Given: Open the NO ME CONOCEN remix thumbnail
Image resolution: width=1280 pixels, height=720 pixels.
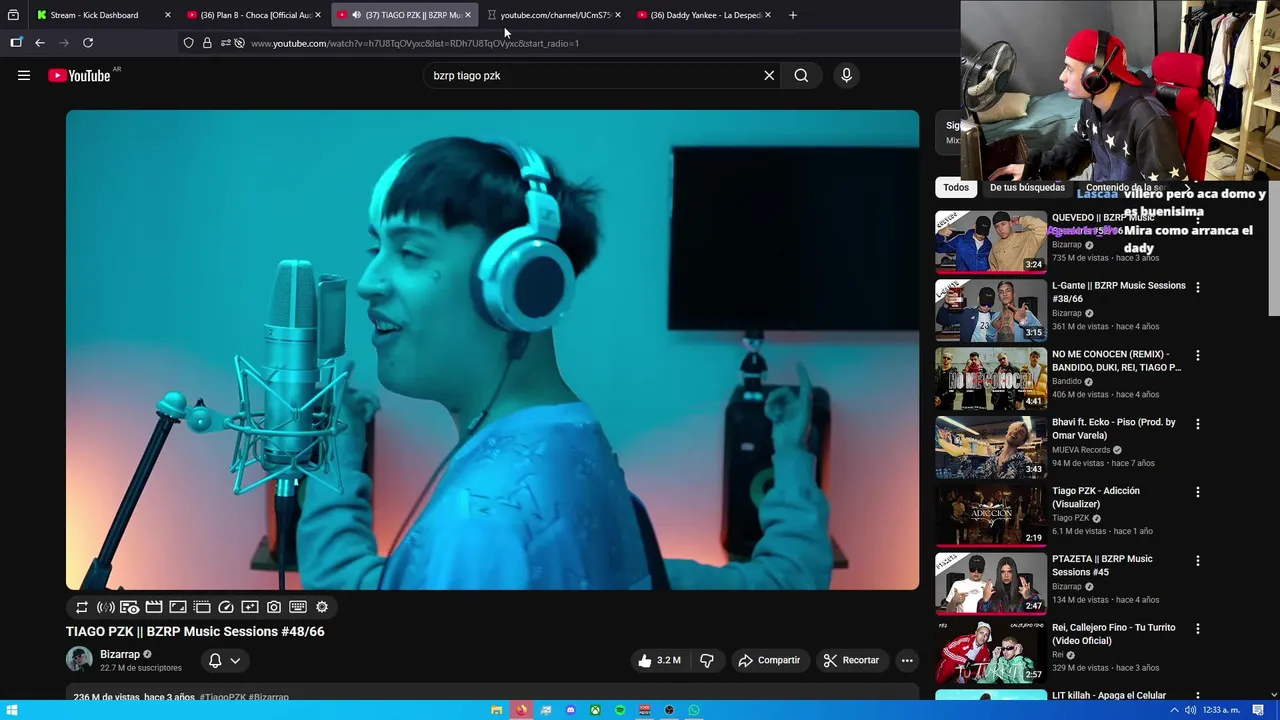Looking at the screenshot, I should pyautogui.click(x=990, y=378).
